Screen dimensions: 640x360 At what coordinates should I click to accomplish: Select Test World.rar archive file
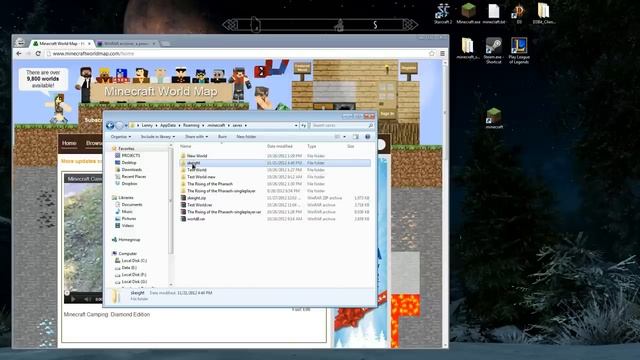(x=200, y=205)
